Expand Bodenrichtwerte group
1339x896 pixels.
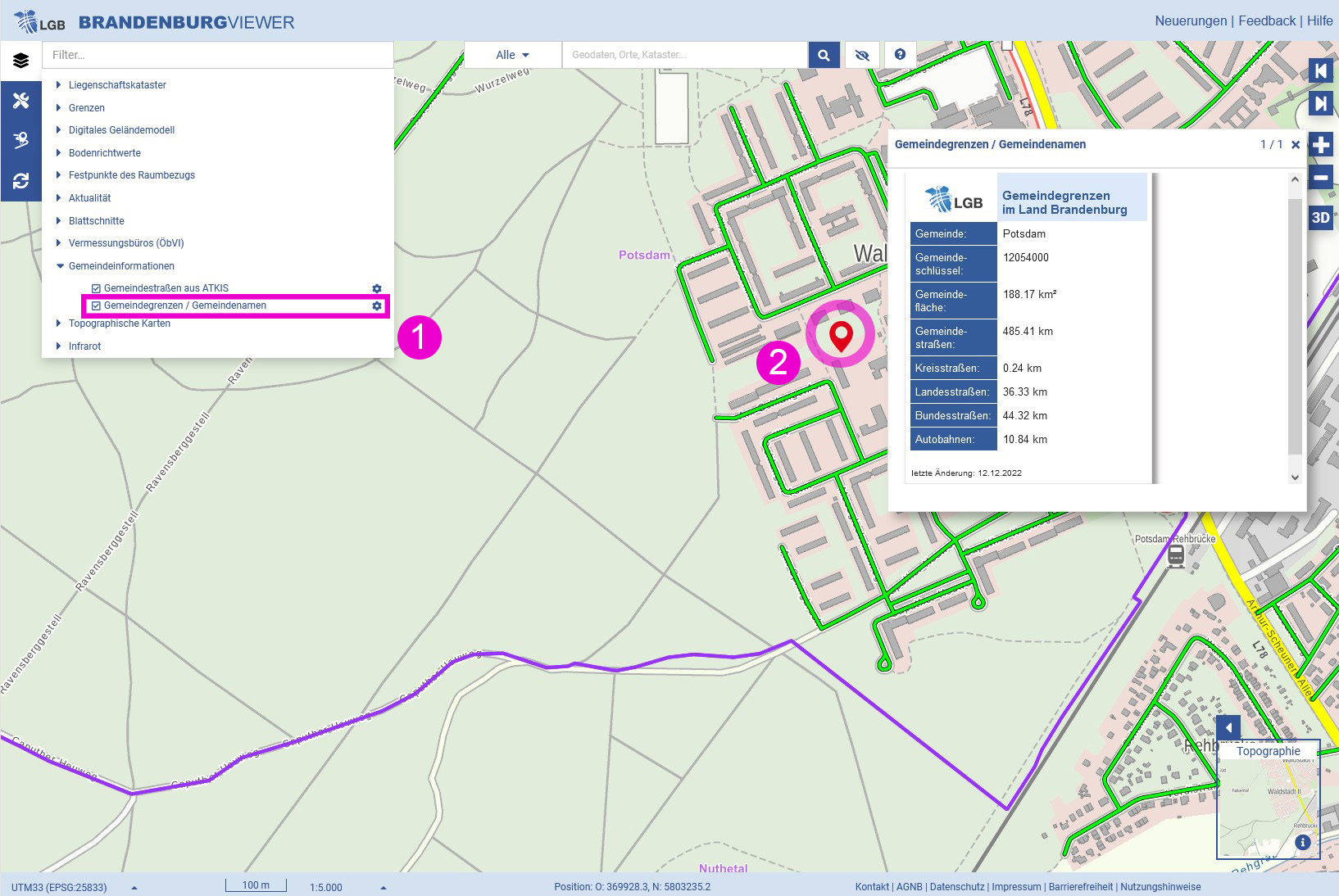click(x=58, y=153)
